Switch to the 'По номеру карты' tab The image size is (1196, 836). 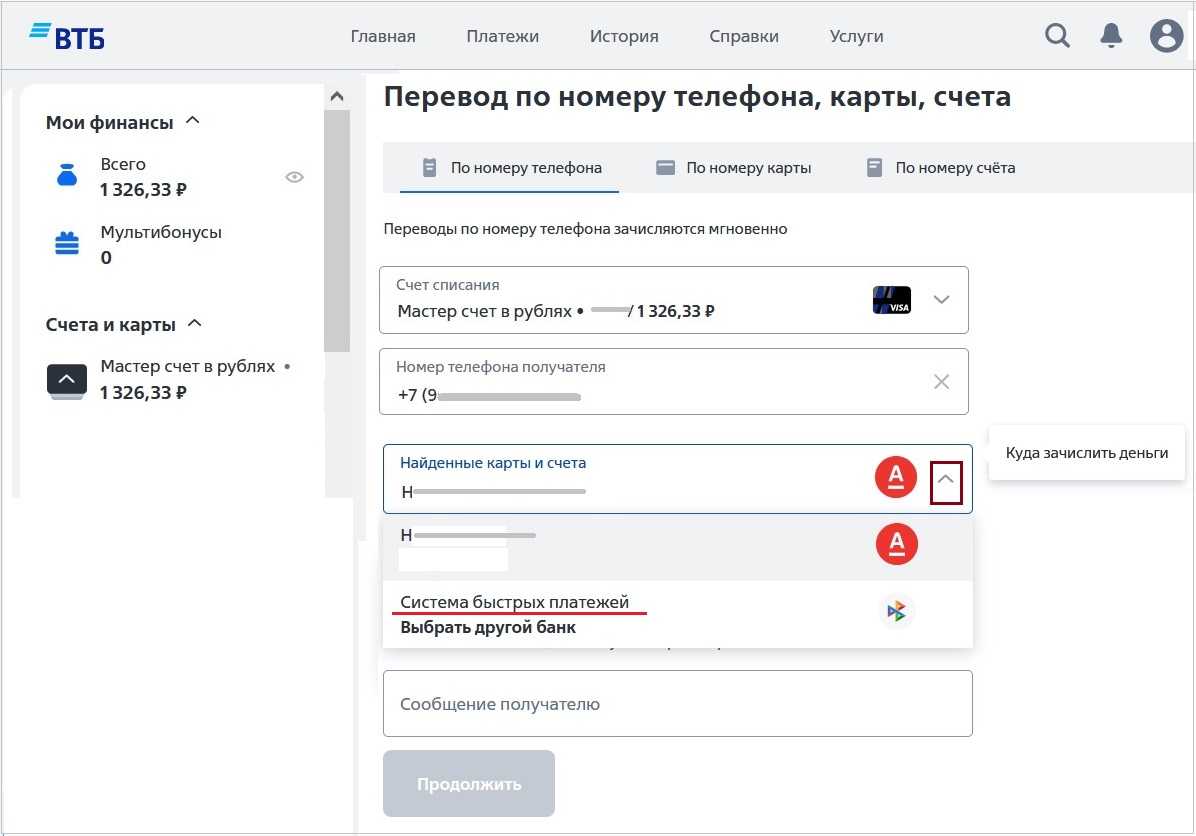pyautogui.click(x=734, y=168)
